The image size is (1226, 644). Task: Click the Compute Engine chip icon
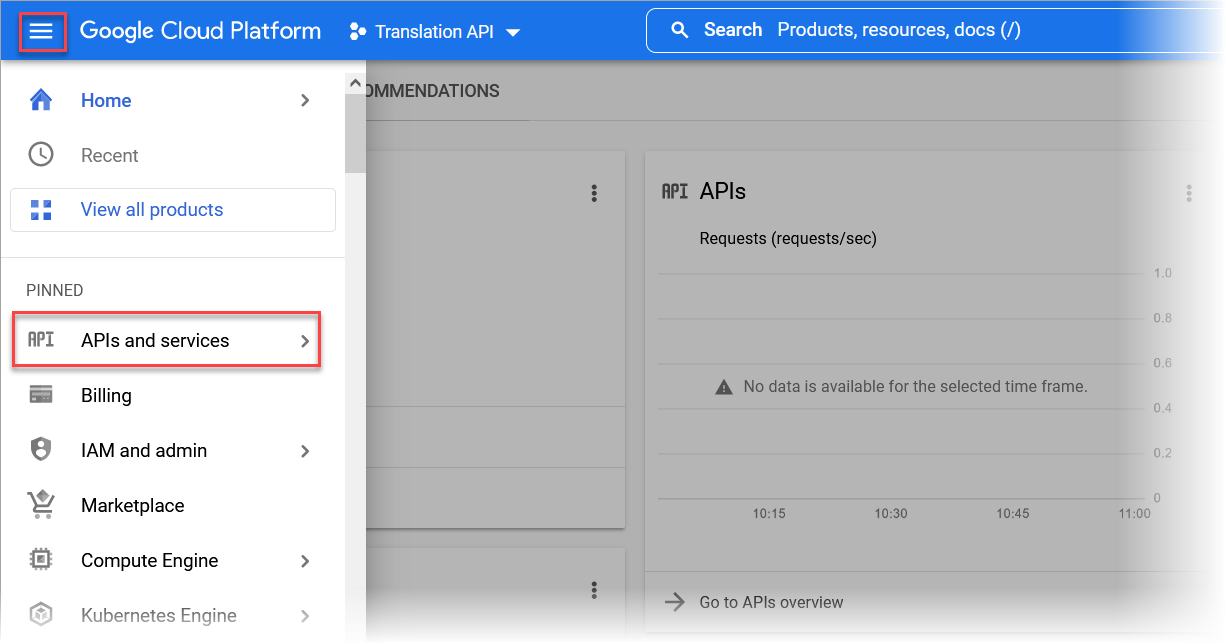tap(41, 560)
